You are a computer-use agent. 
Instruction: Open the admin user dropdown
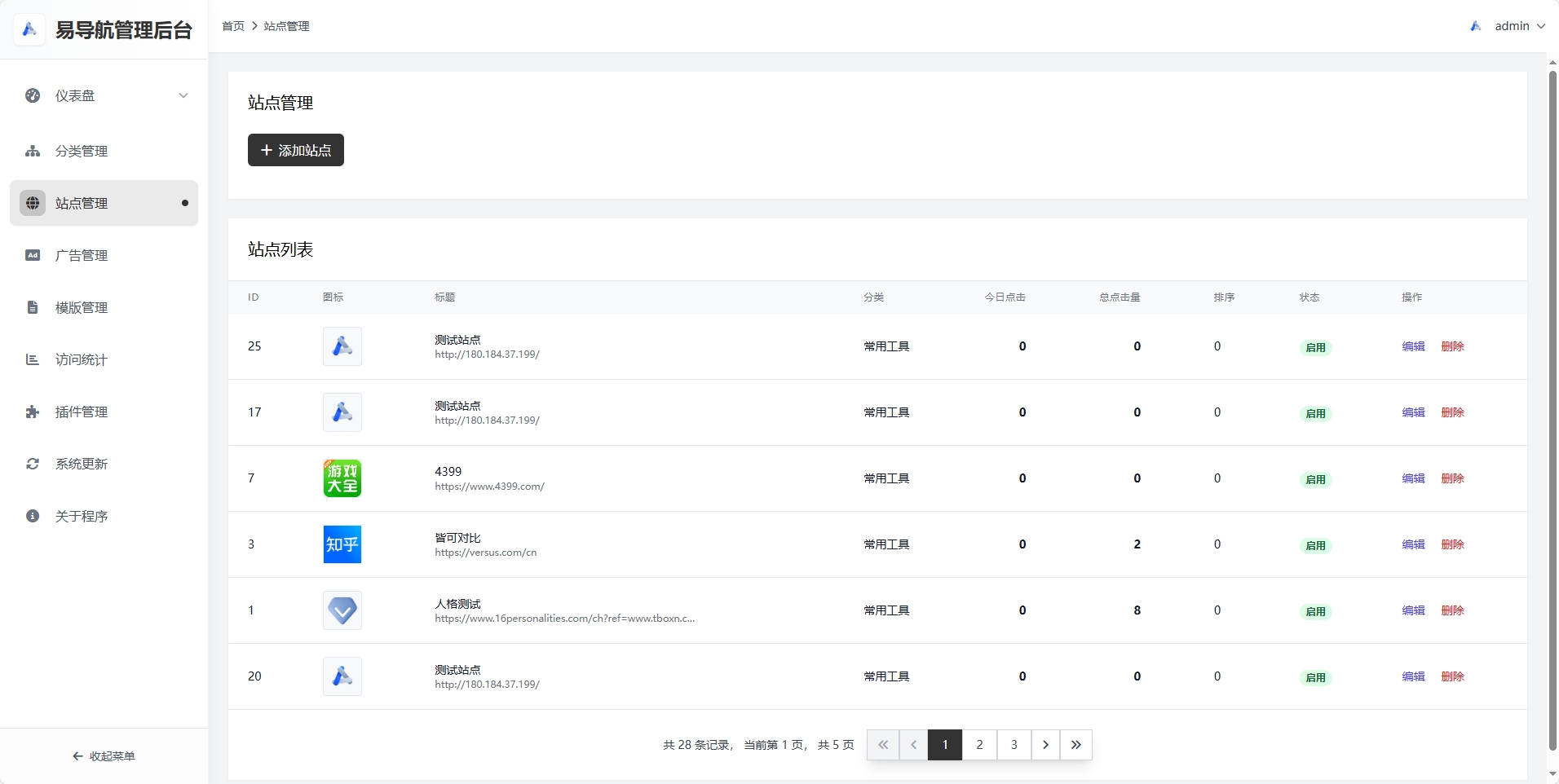1511,26
